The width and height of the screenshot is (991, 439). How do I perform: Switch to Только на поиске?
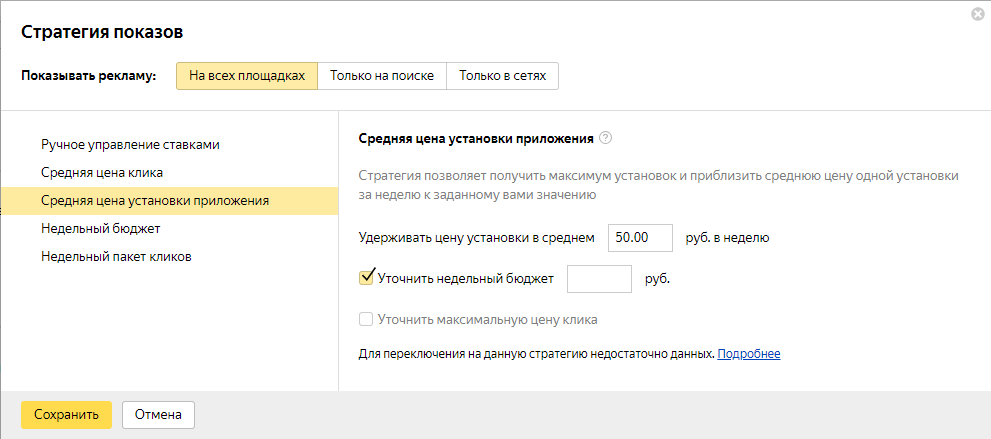pos(381,77)
